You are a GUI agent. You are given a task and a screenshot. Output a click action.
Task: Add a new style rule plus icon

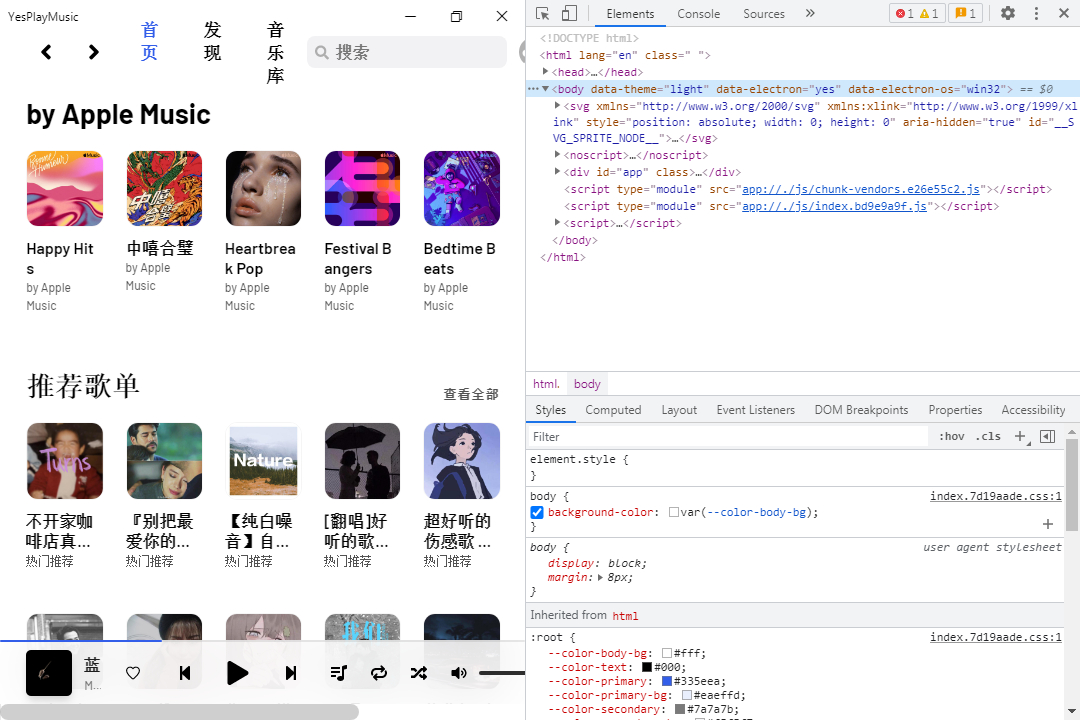pos(1020,436)
